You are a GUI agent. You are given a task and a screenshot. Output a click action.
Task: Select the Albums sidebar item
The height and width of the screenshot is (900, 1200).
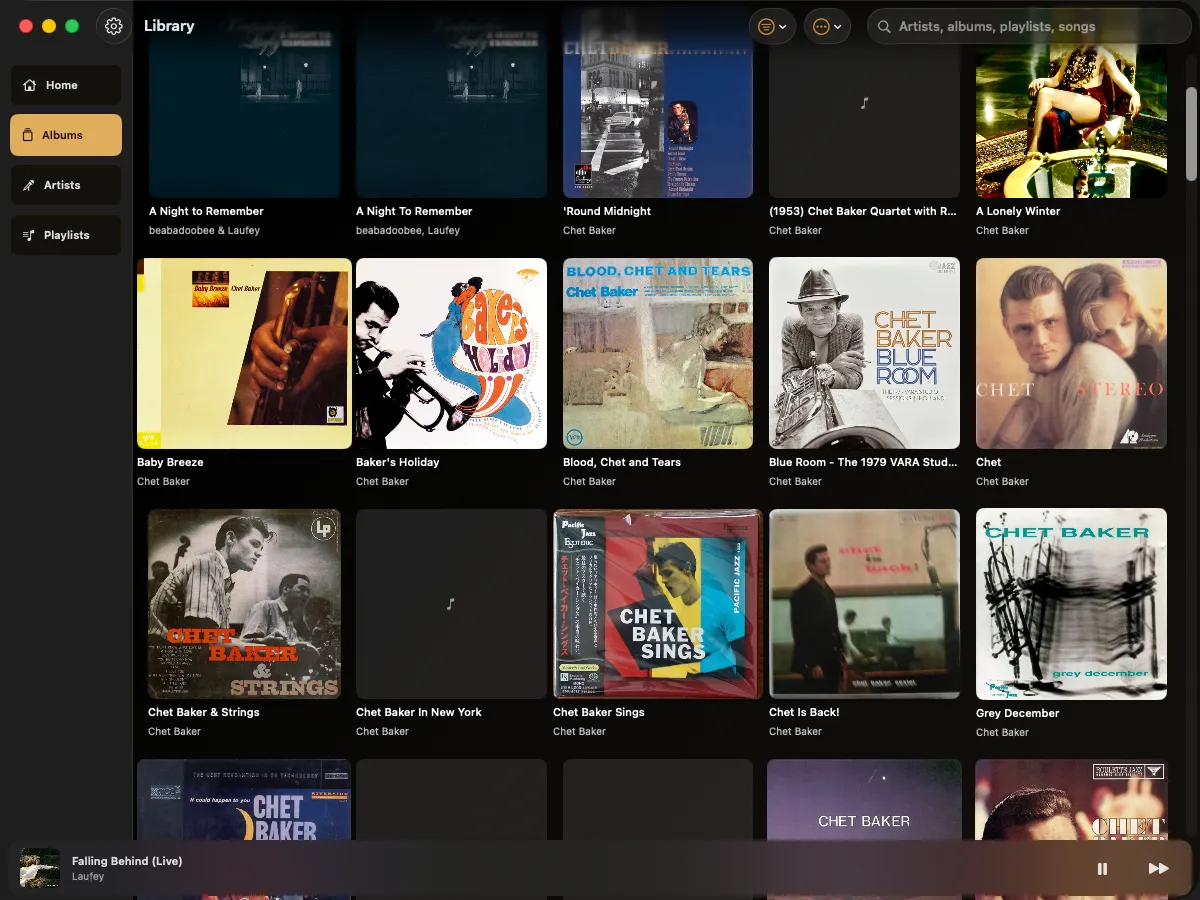[66, 135]
